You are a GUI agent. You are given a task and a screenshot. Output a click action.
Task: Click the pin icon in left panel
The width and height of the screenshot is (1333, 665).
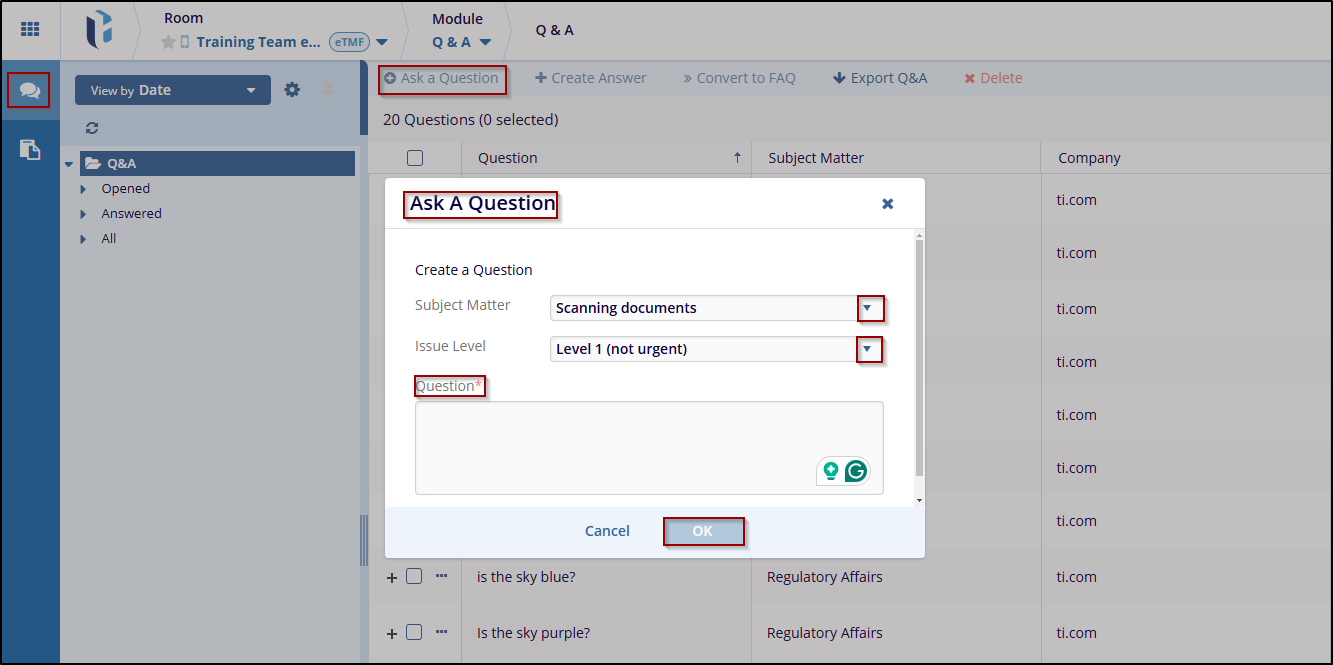click(x=329, y=90)
